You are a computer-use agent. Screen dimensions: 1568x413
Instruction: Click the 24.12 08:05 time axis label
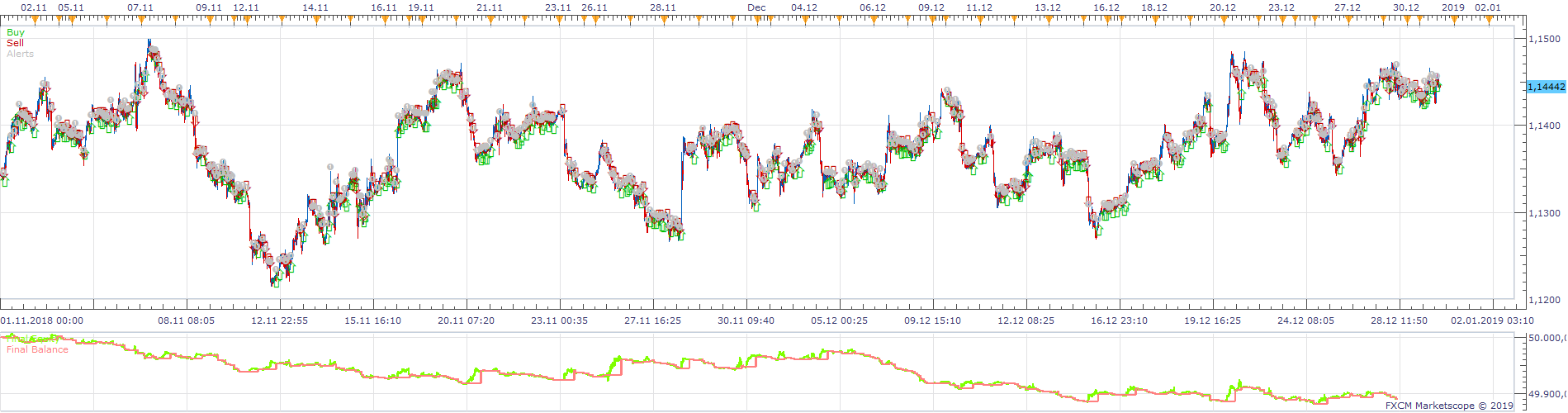click(1306, 320)
